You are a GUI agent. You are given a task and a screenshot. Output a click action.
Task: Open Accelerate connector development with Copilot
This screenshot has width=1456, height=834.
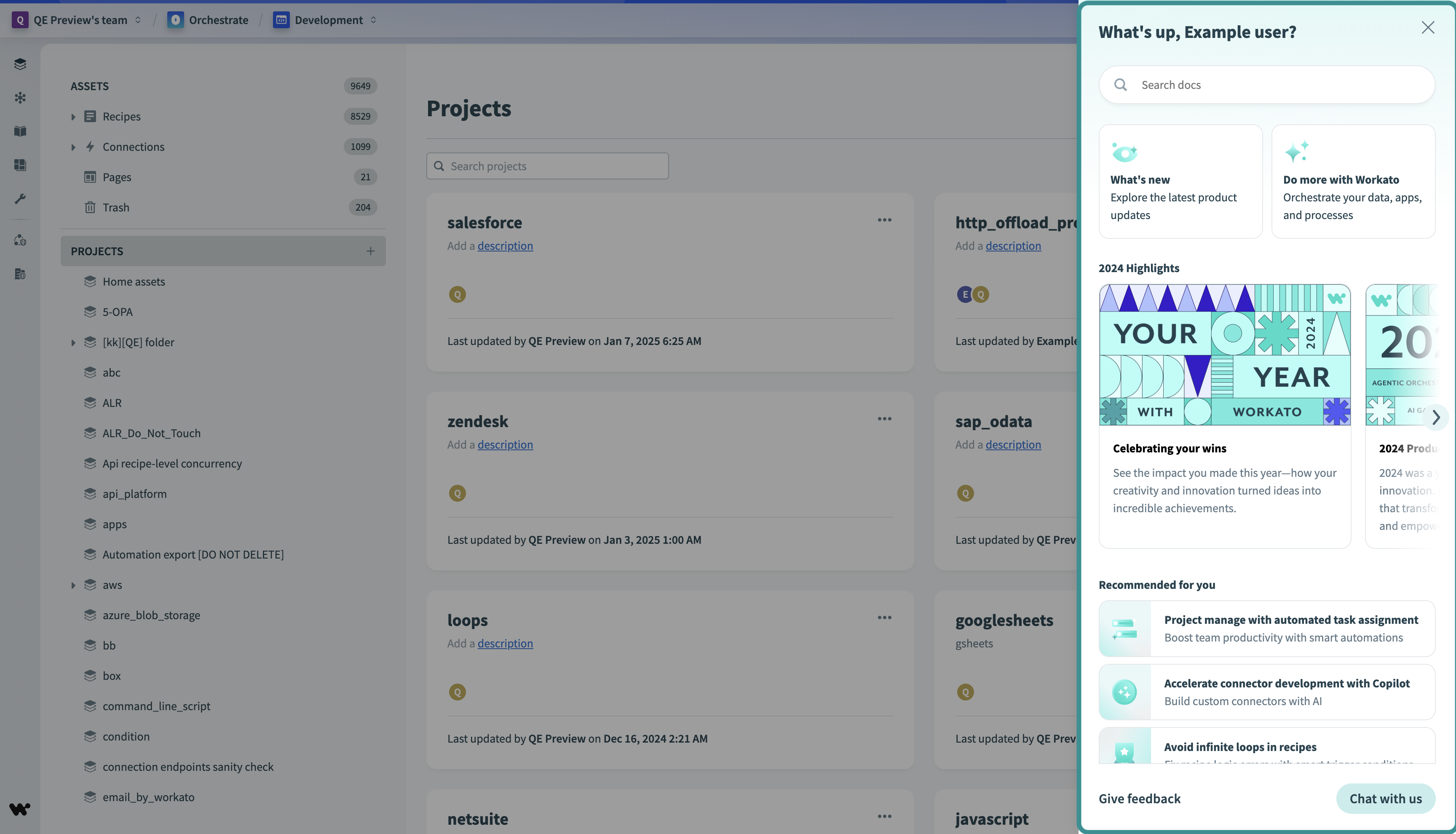click(x=1266, y=692)
